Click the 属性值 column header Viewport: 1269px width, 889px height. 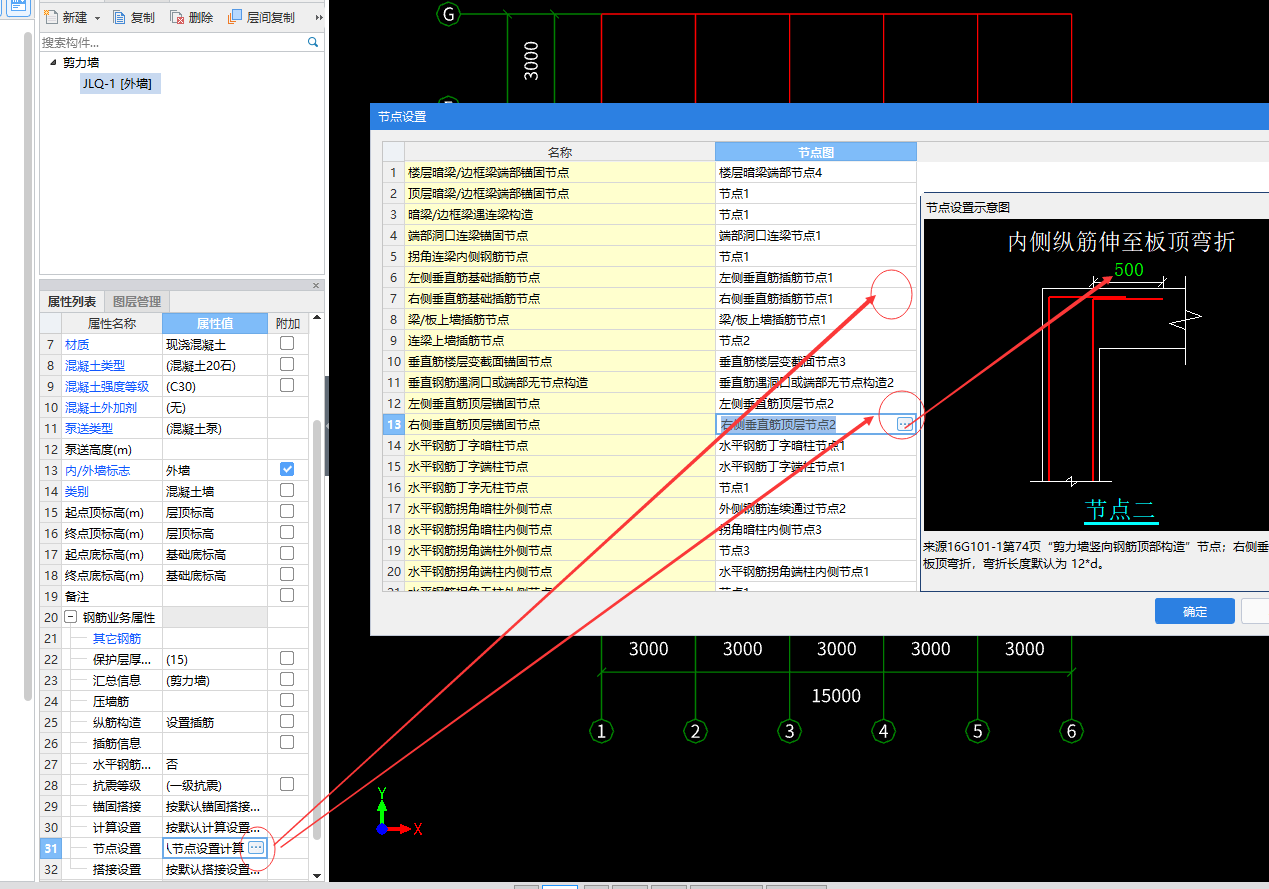tap(214, 323)
